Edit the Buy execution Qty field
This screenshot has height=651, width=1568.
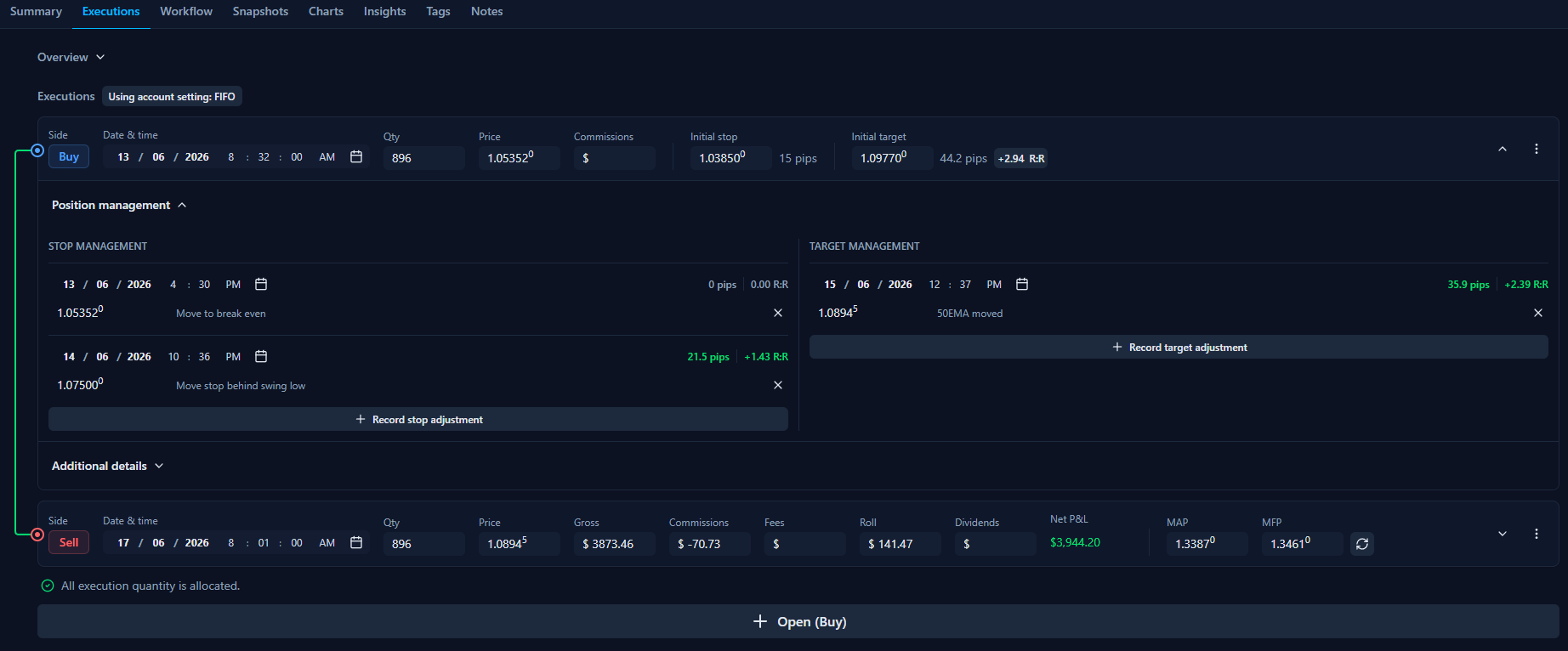[x=424, y=158]
